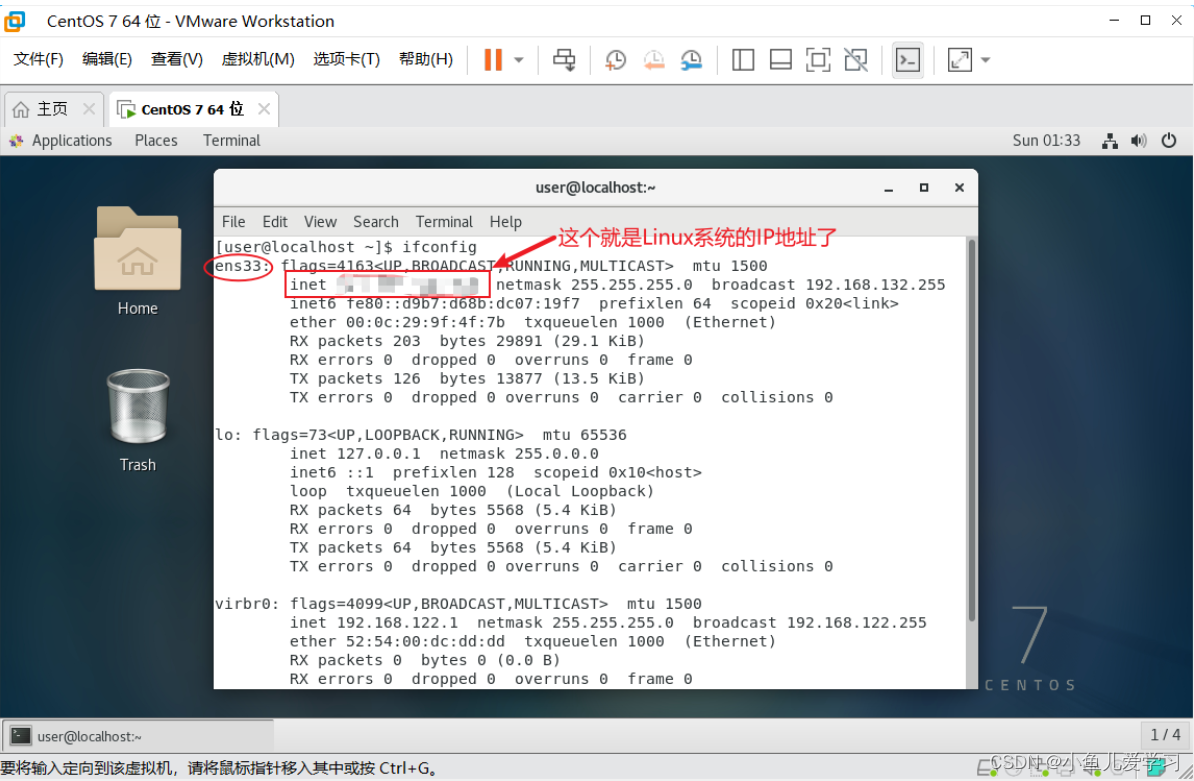Revert the VM to its snapshot

click(654, 60)
